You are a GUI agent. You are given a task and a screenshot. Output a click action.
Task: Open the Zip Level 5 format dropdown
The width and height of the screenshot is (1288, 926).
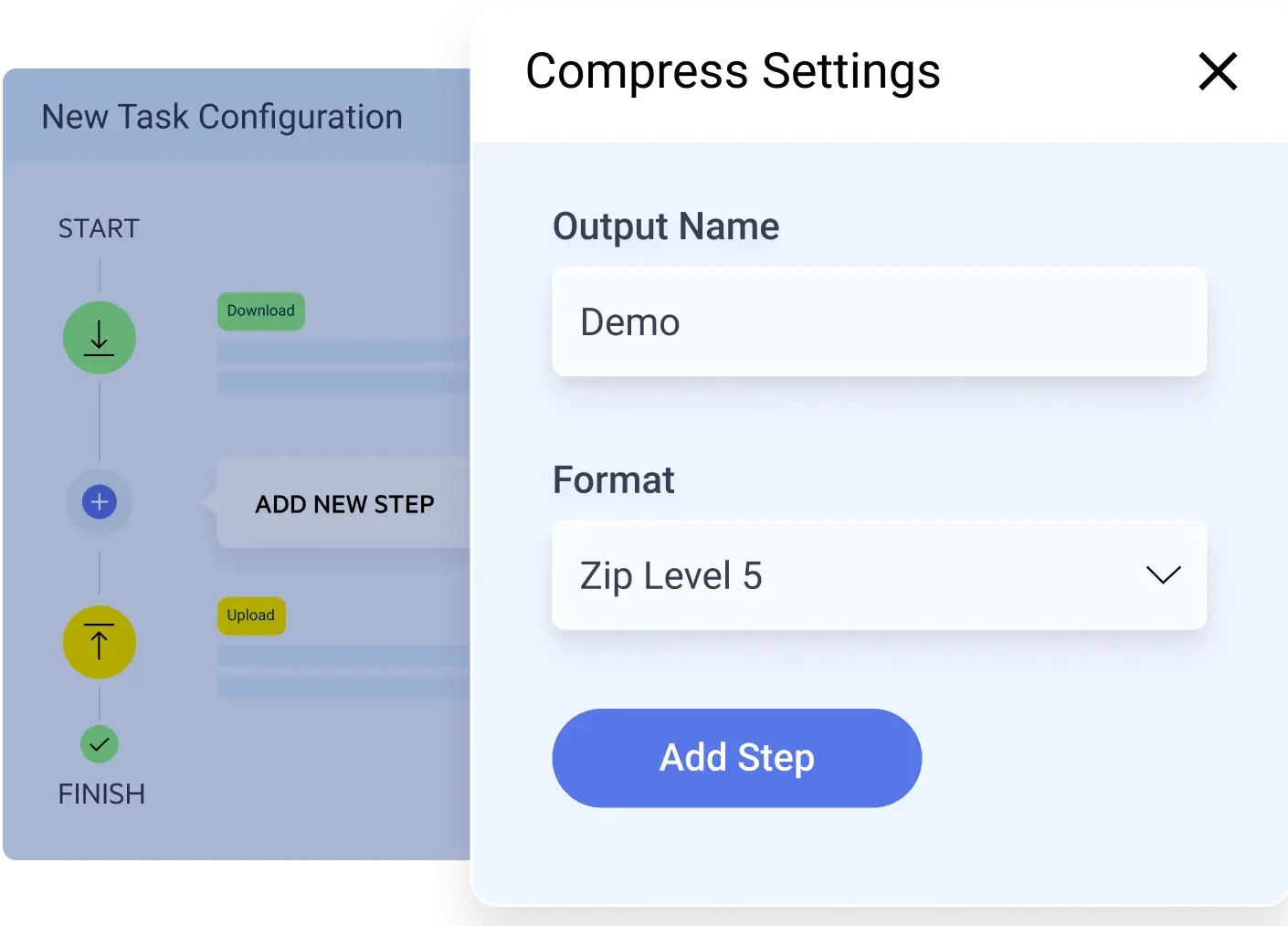point(879,575)
